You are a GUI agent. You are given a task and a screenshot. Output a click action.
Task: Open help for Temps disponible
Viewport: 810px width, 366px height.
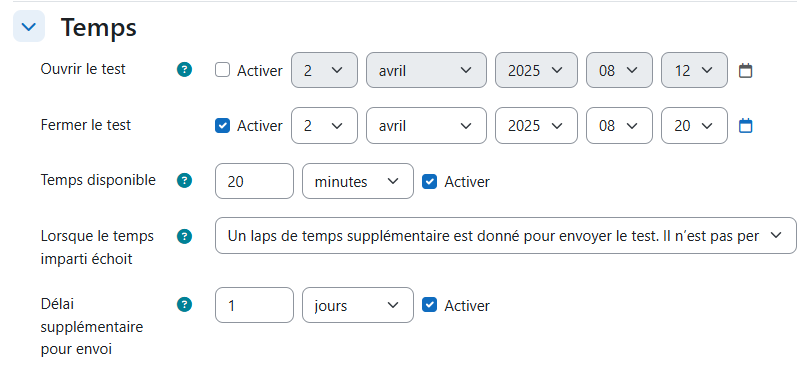pyautogui.click(x=184, y=181)
